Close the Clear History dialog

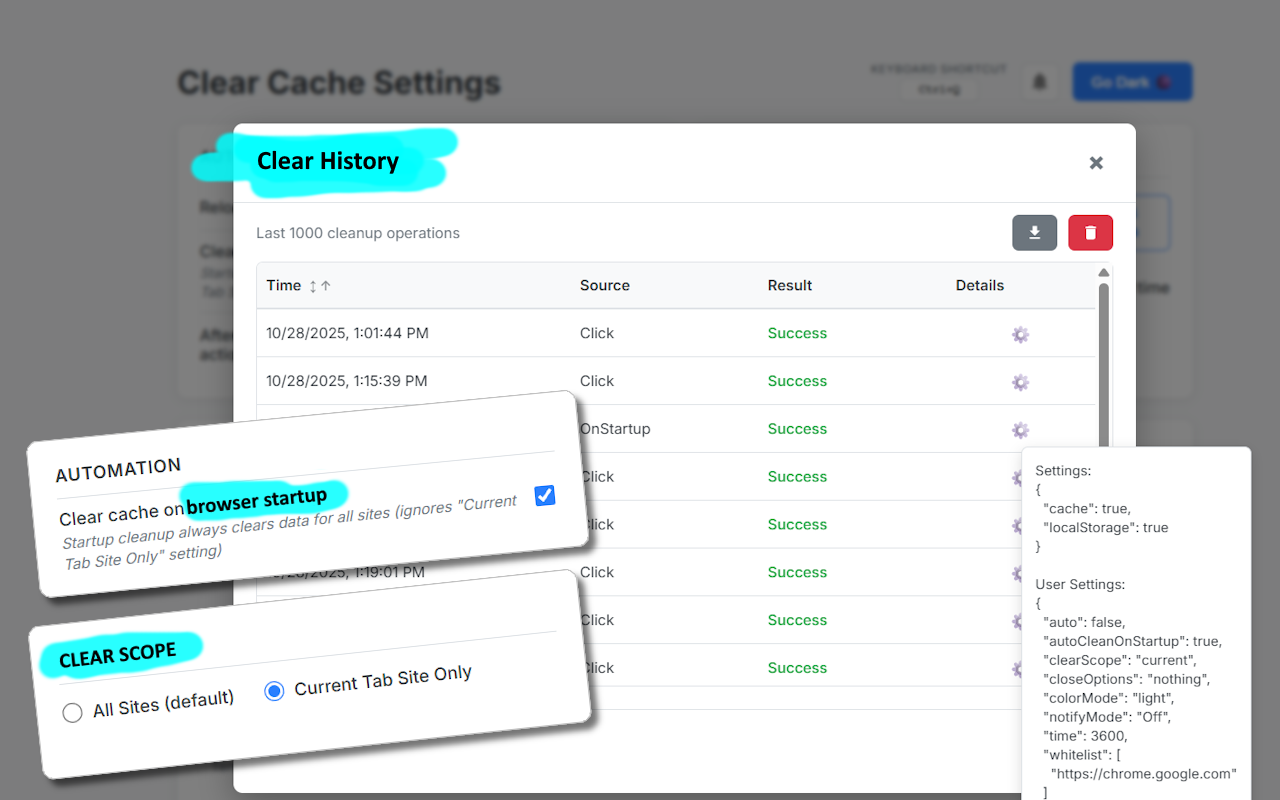1096,163
